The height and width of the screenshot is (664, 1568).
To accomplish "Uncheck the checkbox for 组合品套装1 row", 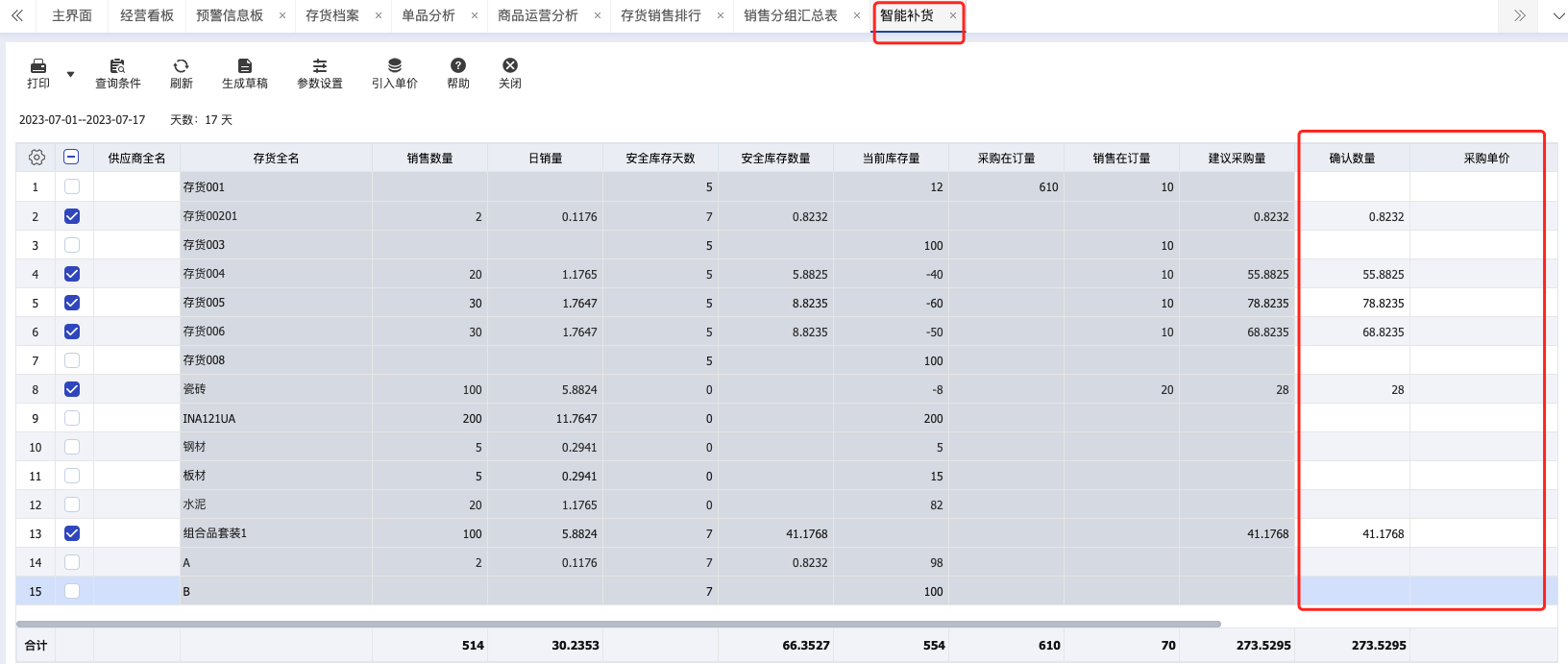I will coord(72,533).
